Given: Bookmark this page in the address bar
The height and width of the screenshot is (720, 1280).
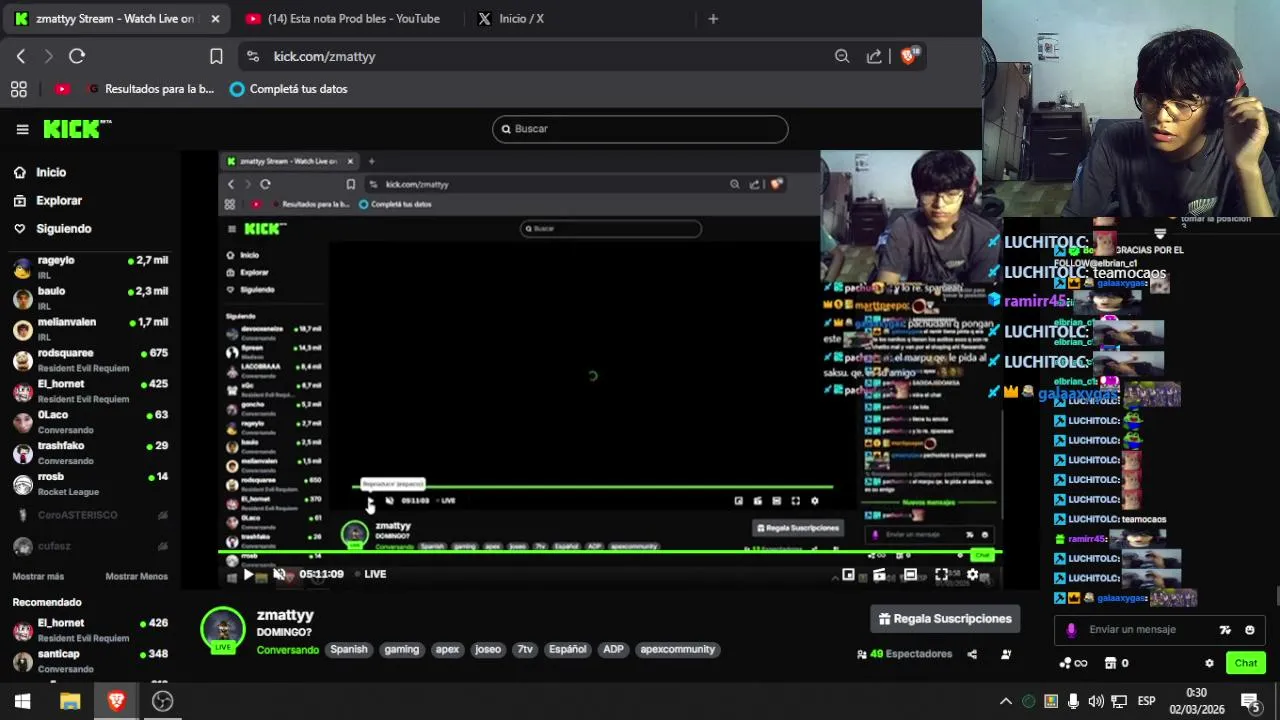Looking at the screenshot, I should coord(216,57).
